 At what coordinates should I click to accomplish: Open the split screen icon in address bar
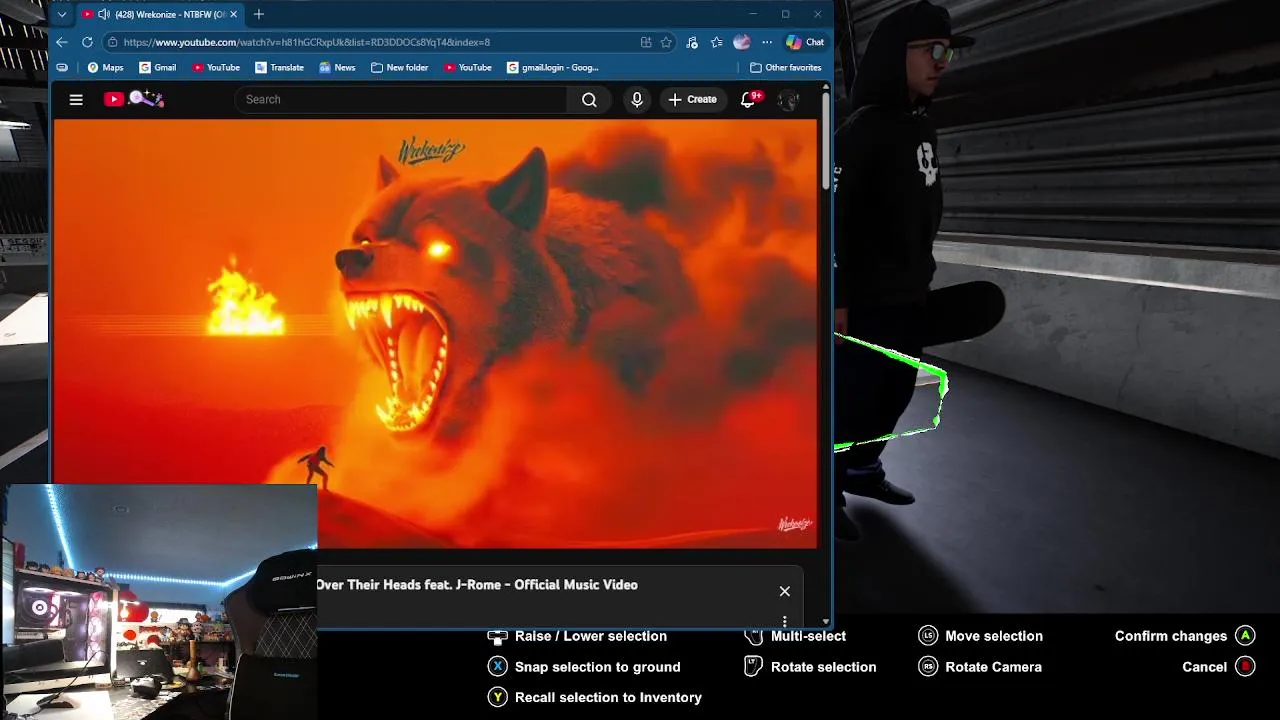point(646,42)
